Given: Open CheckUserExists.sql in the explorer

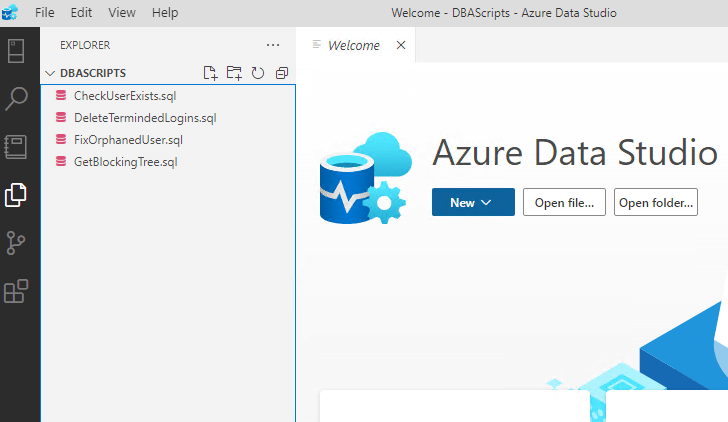Looking at the screenshot, I should pos(168,96).
